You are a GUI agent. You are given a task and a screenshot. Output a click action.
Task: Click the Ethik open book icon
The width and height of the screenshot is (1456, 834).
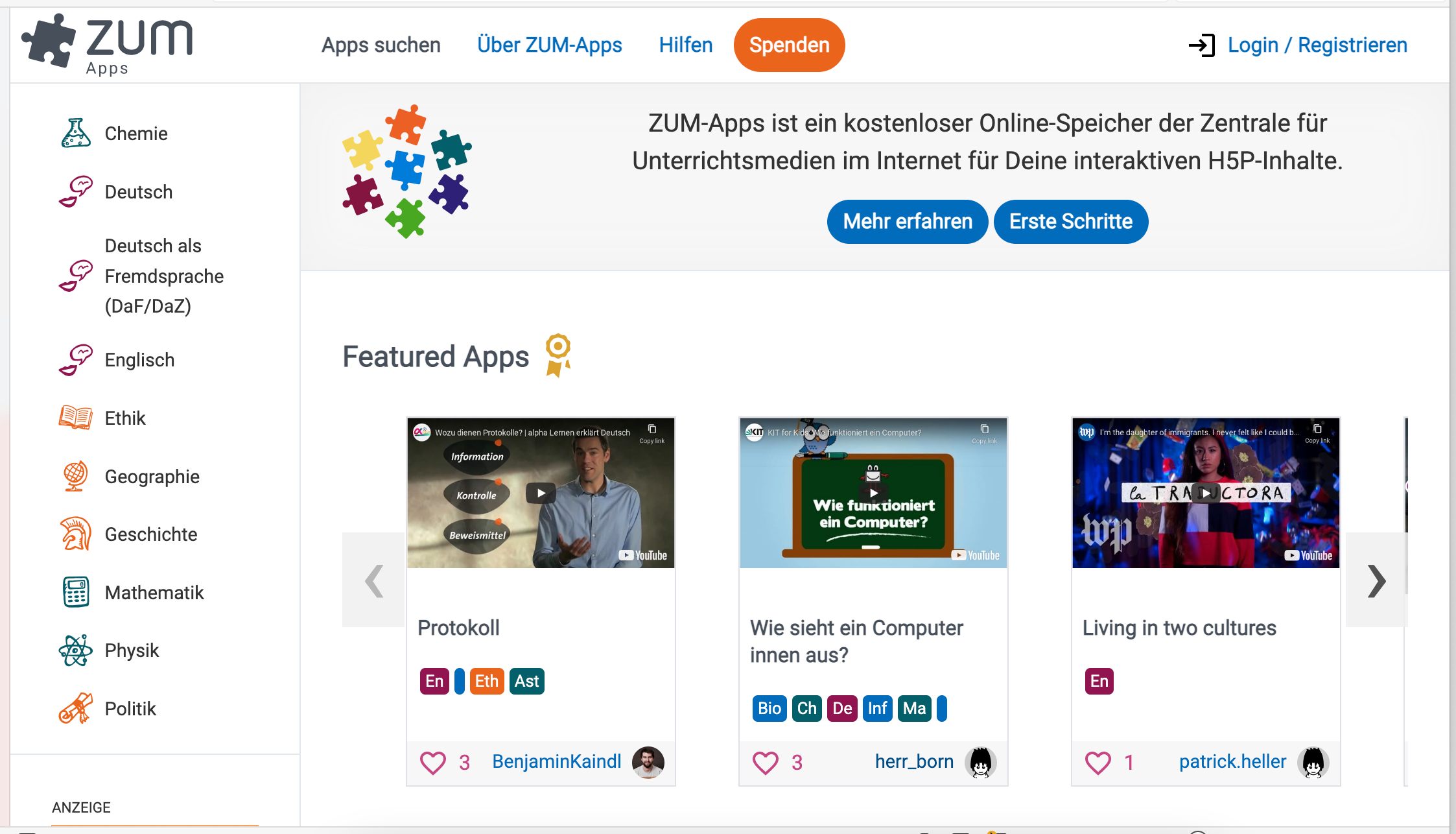[76, 418]
